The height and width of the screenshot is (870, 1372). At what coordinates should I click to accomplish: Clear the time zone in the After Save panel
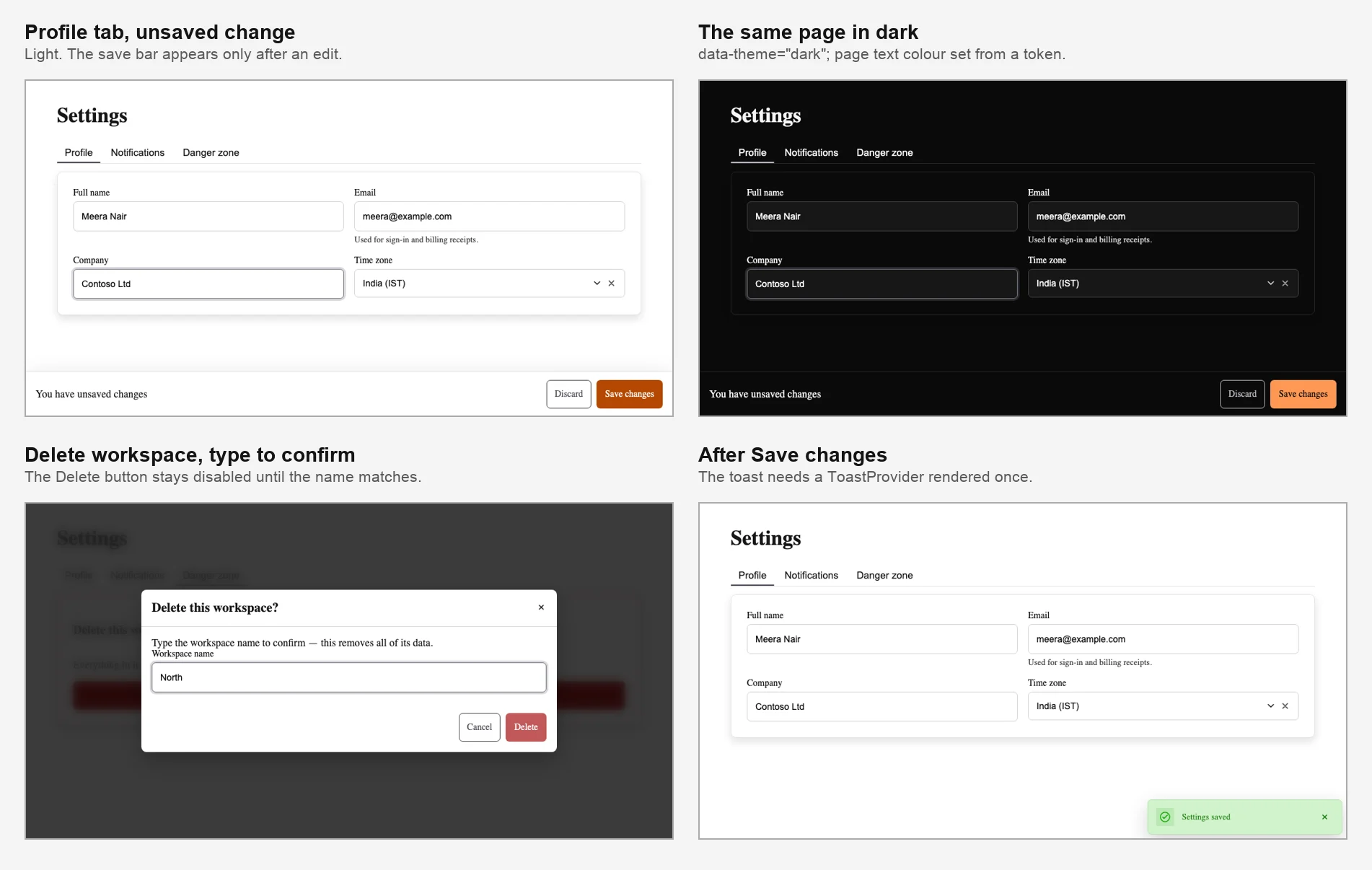[1285, 706]
